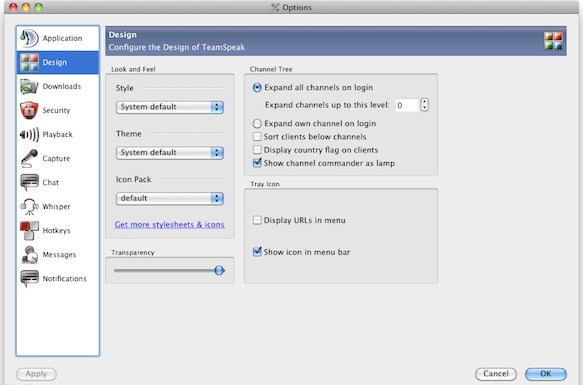Switch to the Hotkeys label in sidebar
The image size is (583, 385).
[x=57, y=231]
